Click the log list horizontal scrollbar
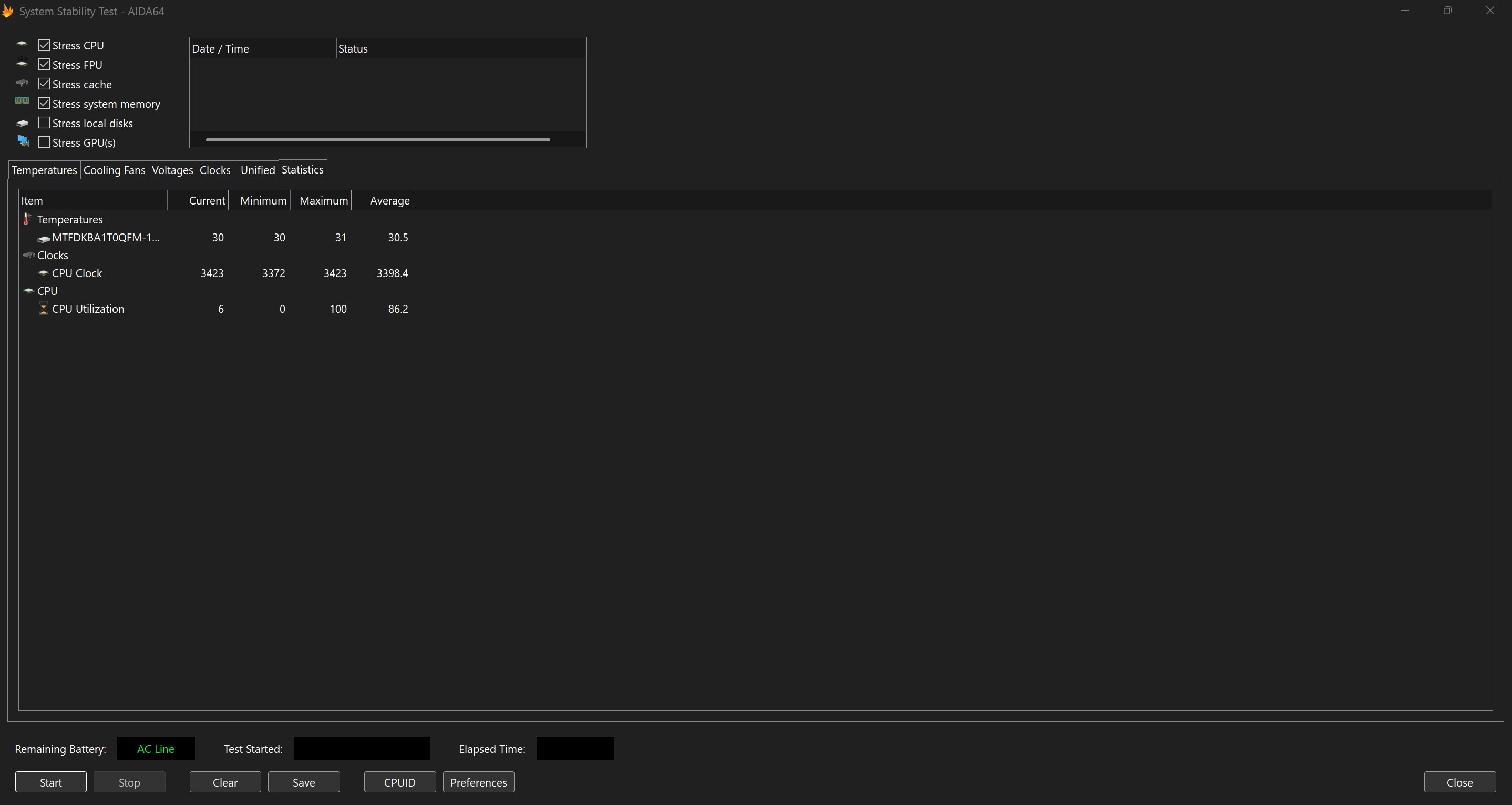The height and width of the screenshot is (805, 1512). pyautogui.click(x=378, y=140)
